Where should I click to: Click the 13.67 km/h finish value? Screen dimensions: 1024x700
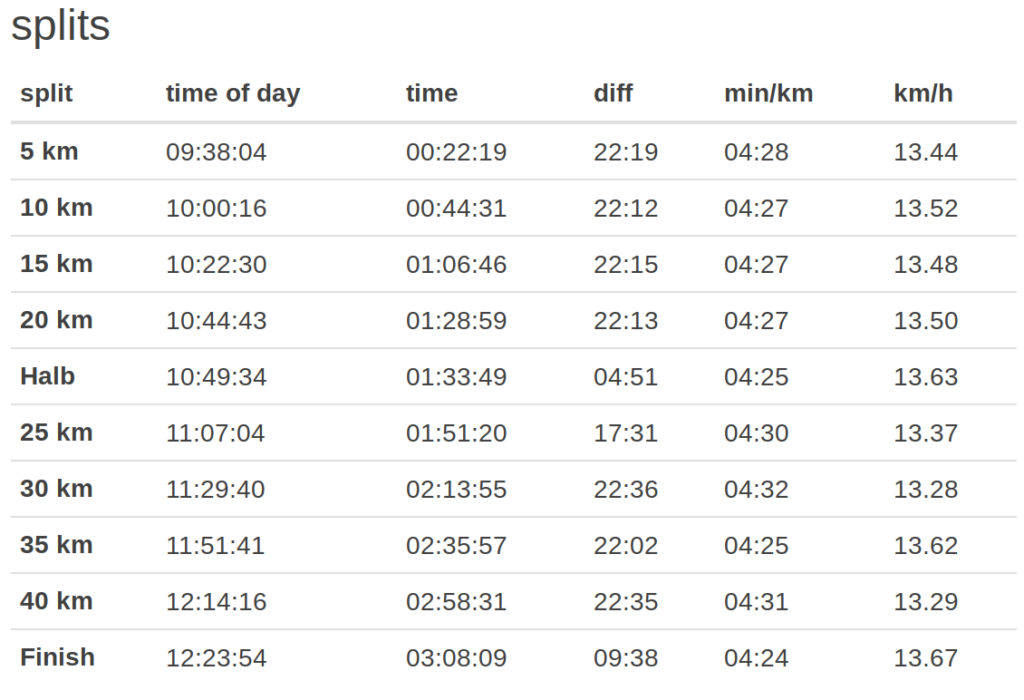click(x=925, y=659)
